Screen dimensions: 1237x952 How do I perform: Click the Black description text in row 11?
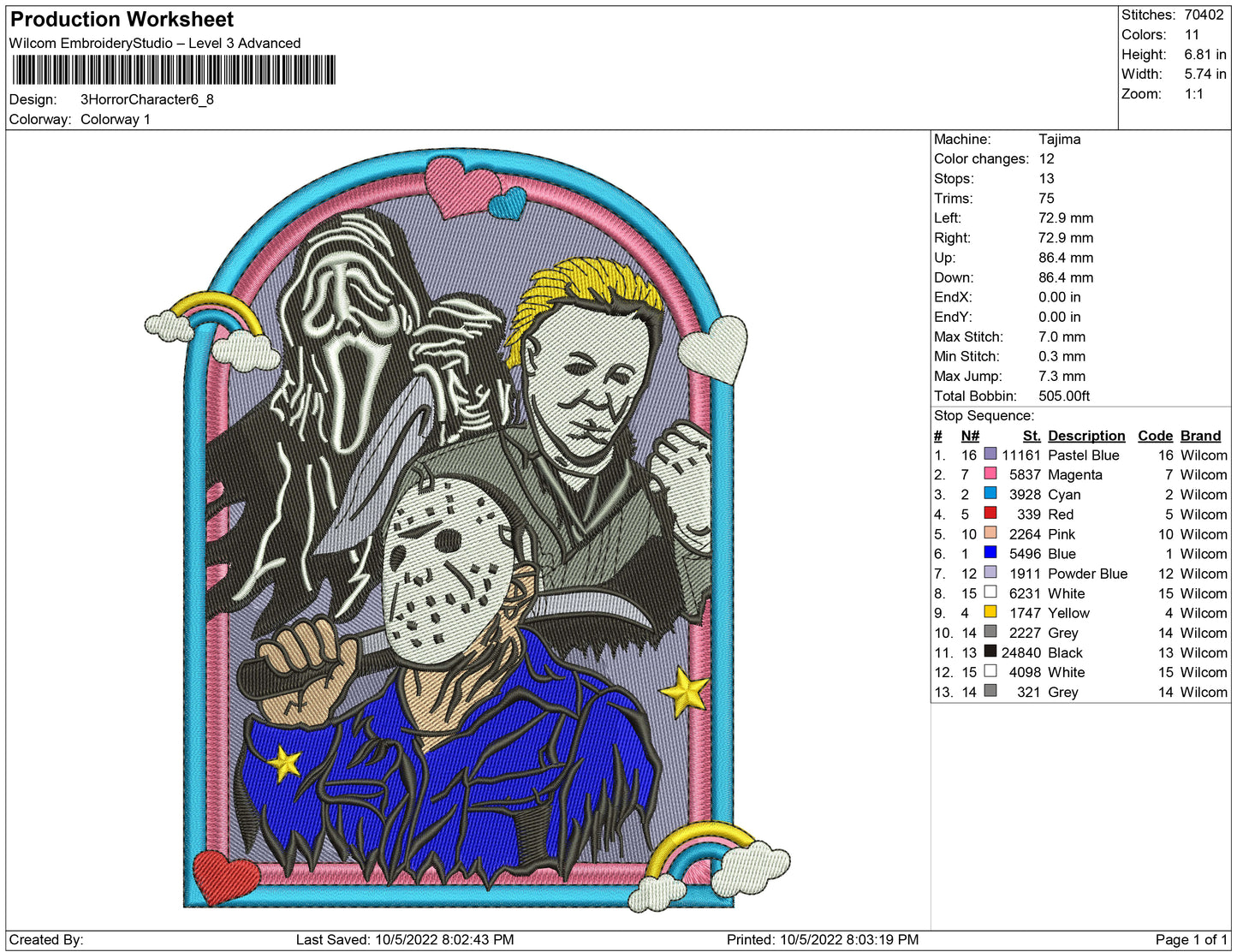click(1065, 652)
